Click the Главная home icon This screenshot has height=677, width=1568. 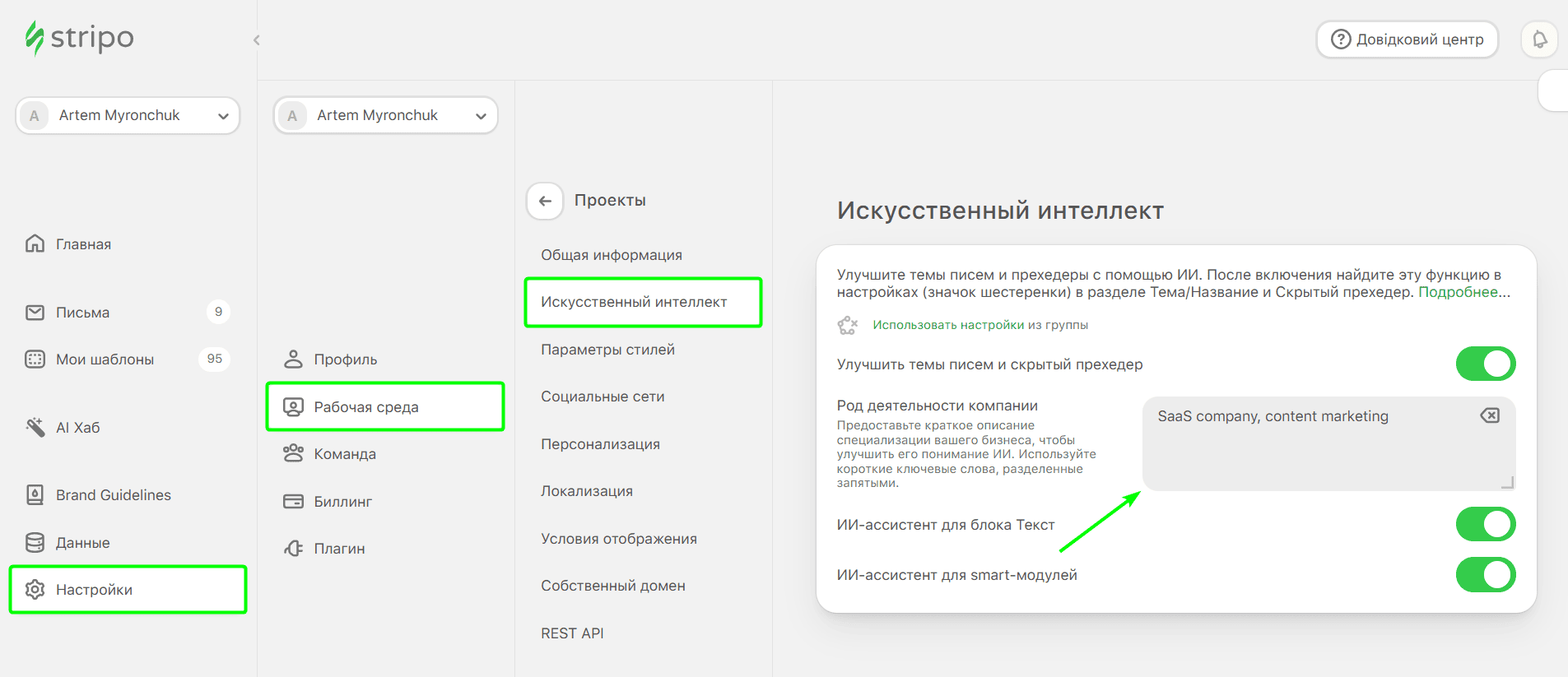pos(35,243)
